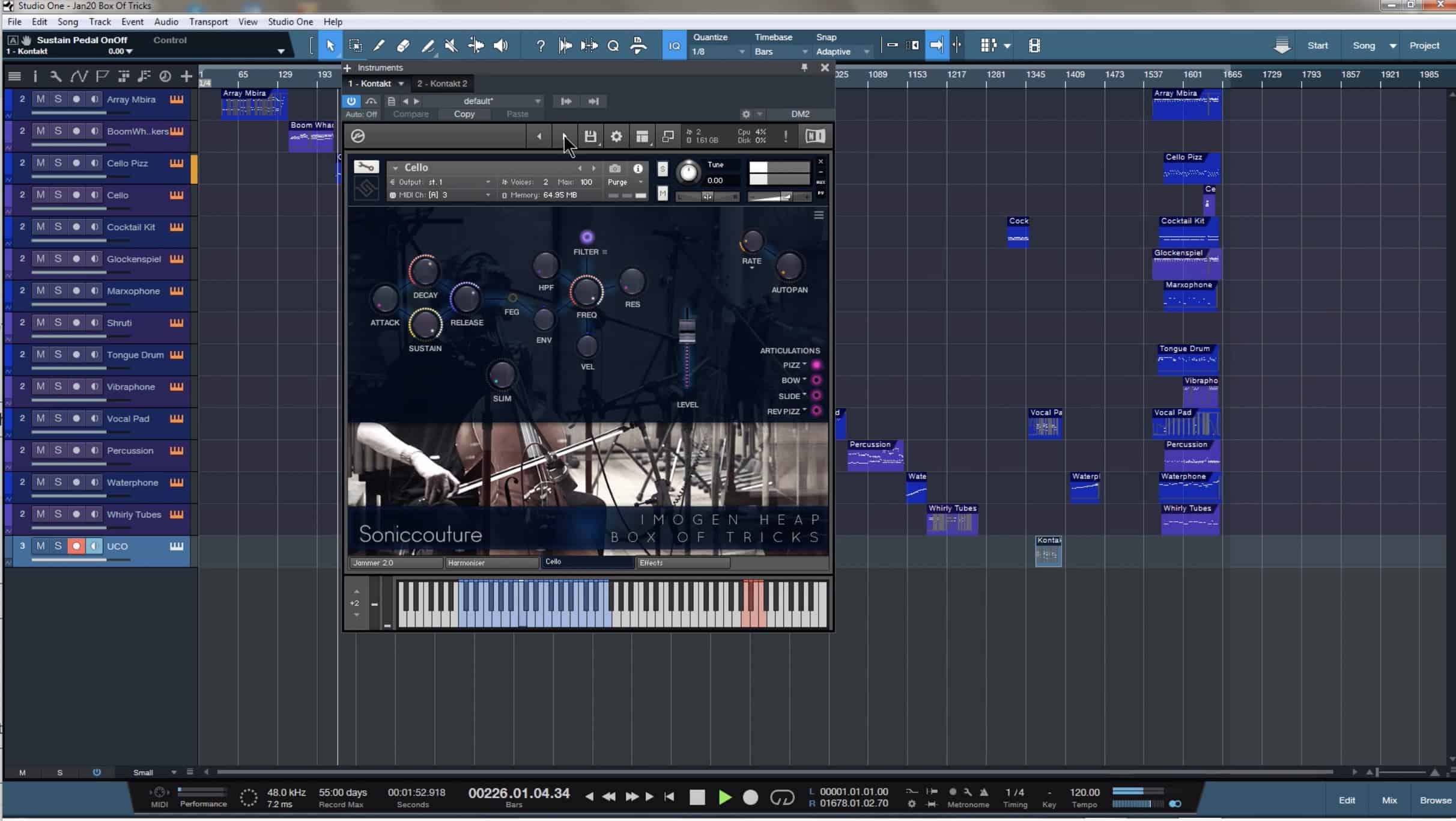Viewport: 1456px width, 821px height.
Task: Click the Kontakt minimized view icon
Action: pyautogui.click(x=668, y=136)
